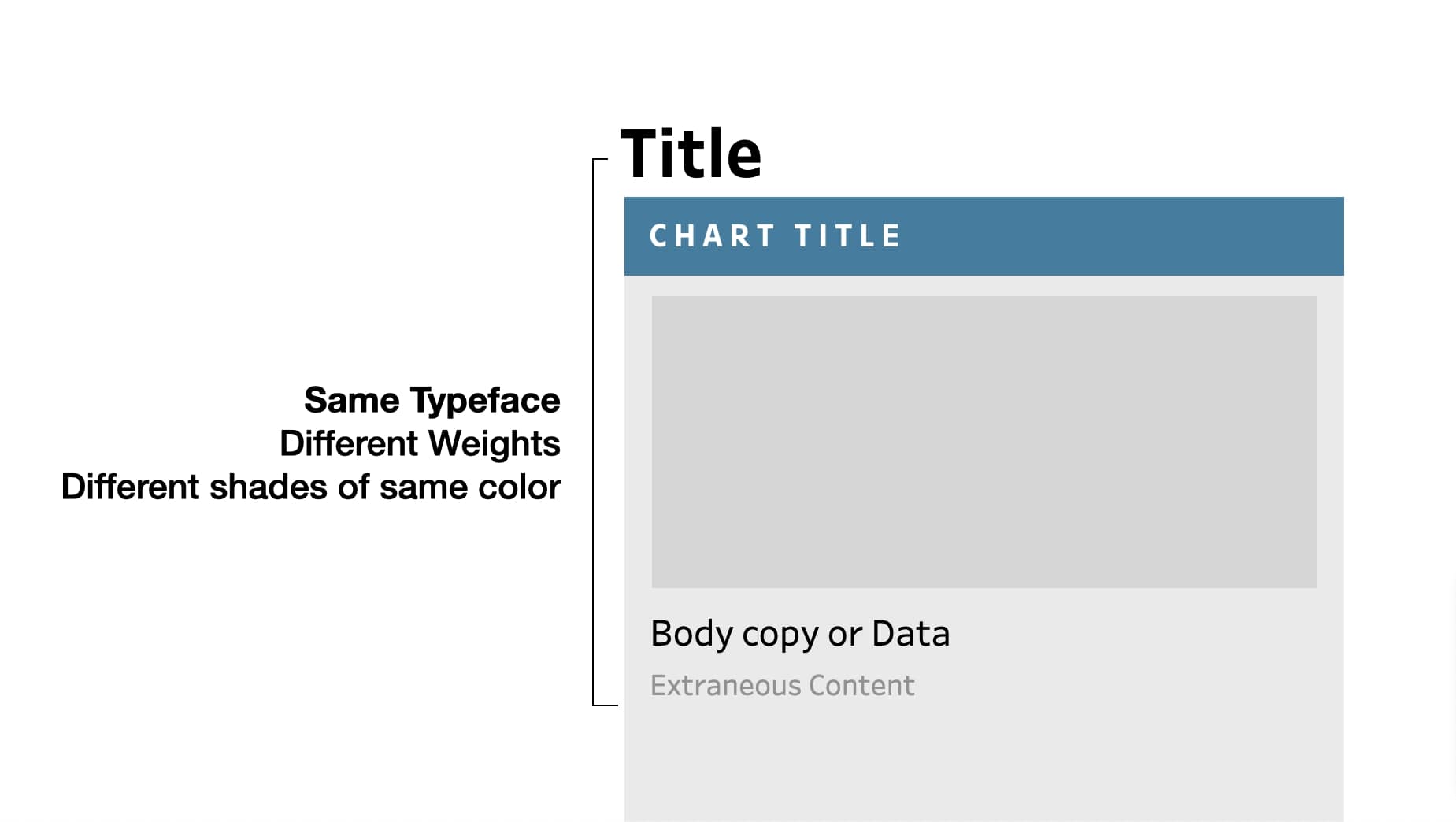
Task: Select the "Different Weights" text line
Action: (420, 444)
